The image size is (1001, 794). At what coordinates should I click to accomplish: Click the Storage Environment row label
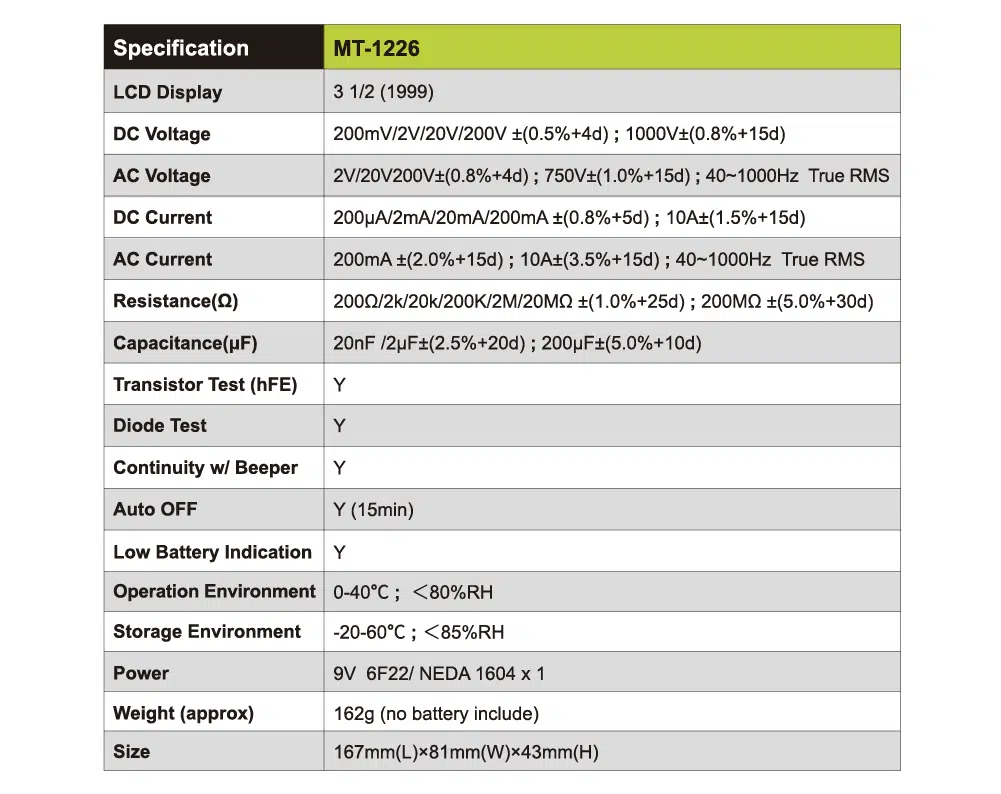point(207,632)
